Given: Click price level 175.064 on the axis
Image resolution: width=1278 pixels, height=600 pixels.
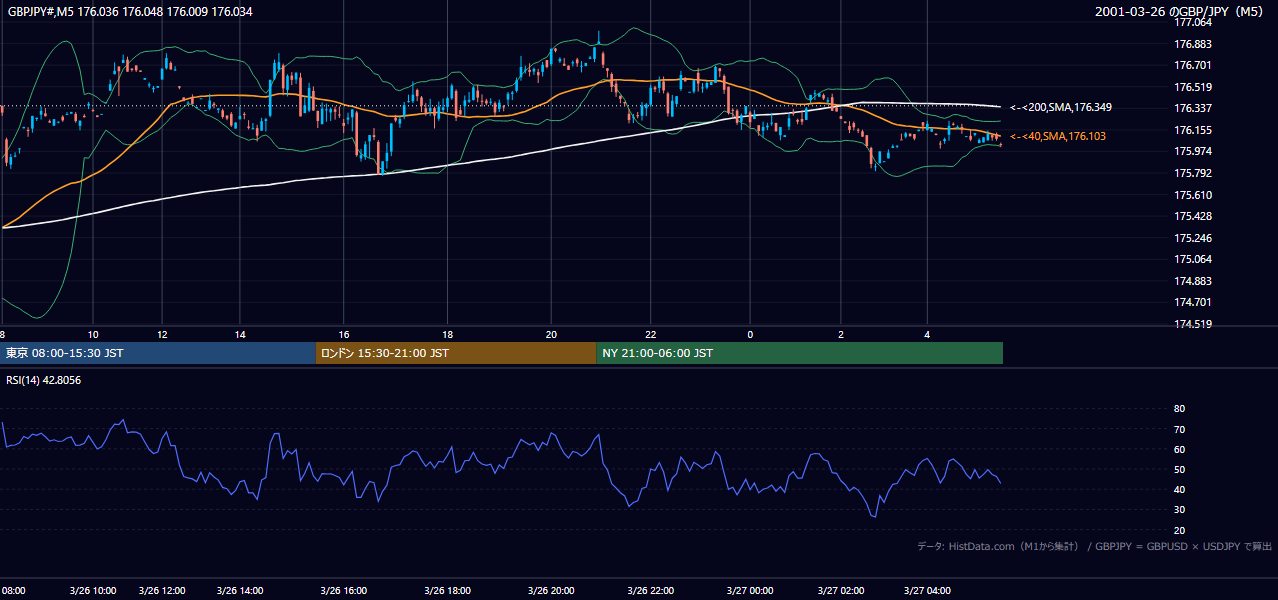Looking at the screenshot, I should pyautogui.click(x=1193, y=259).
